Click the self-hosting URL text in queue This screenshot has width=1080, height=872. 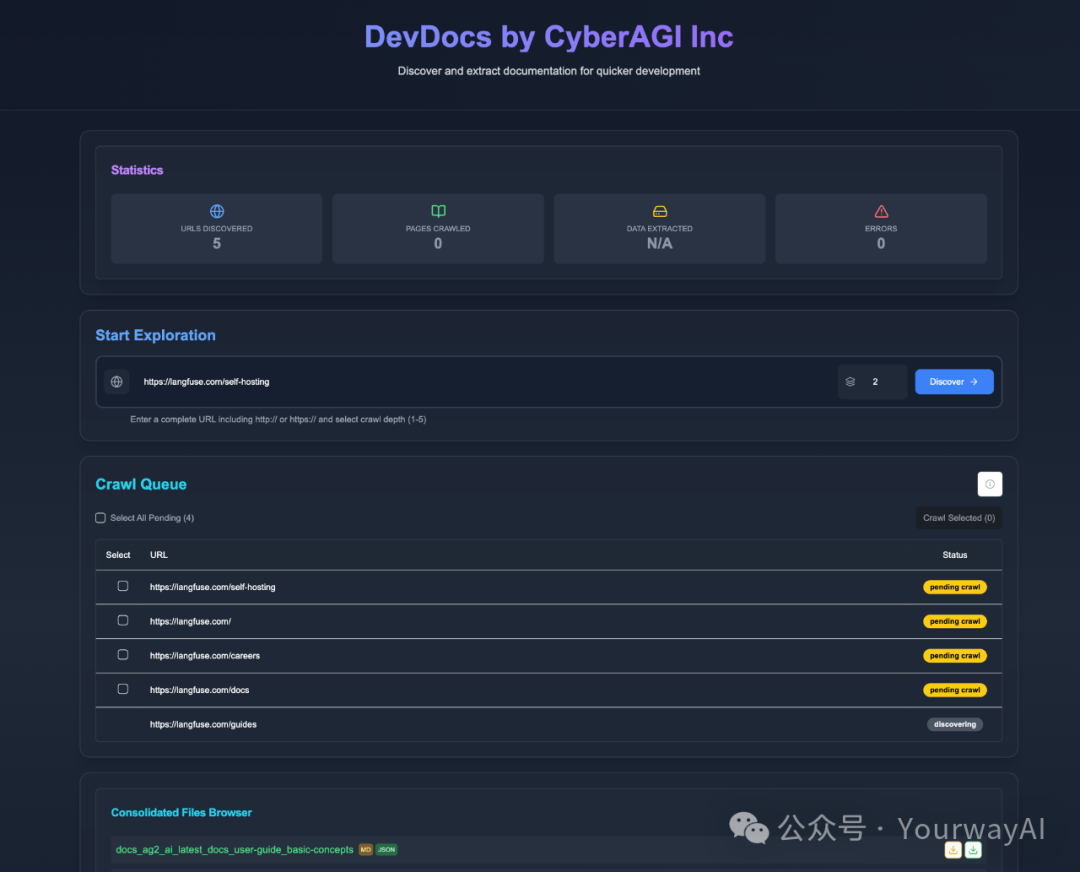point(212,587)
